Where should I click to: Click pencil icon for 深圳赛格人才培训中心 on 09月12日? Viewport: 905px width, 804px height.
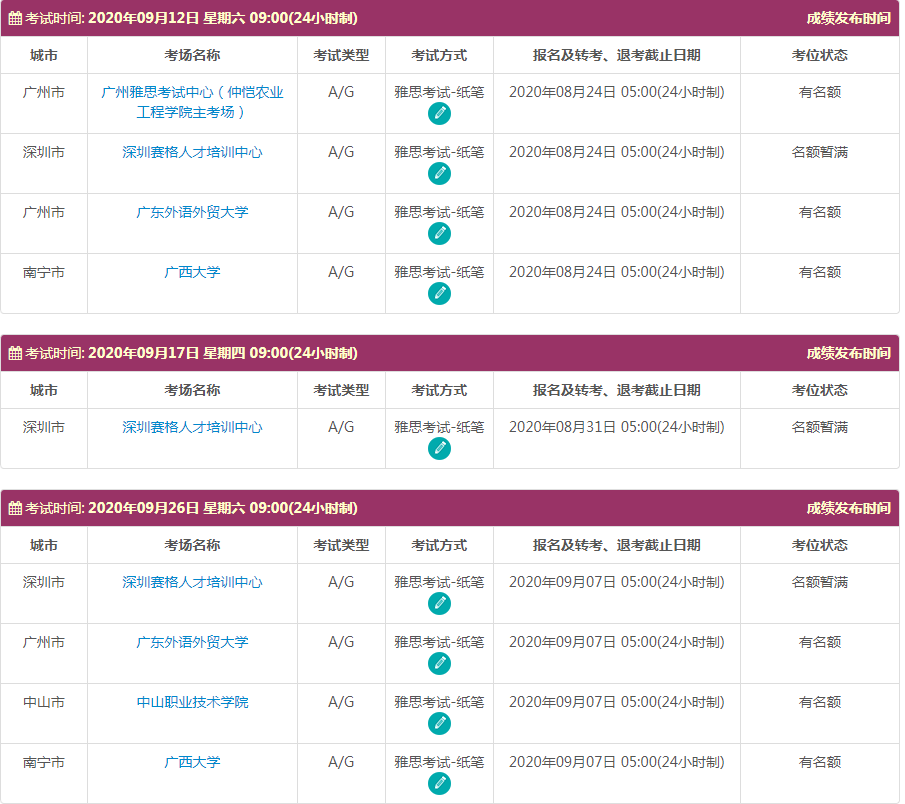[x=439, y=174]
